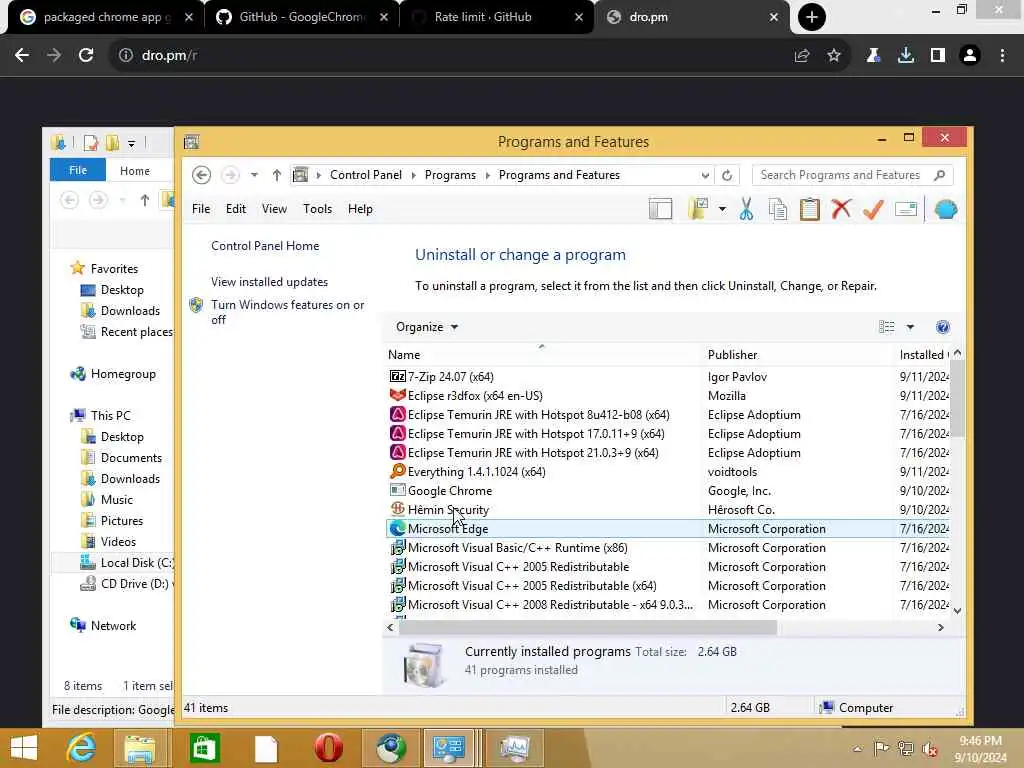Click the orange checkmark toolbar icon

(873, 209)
